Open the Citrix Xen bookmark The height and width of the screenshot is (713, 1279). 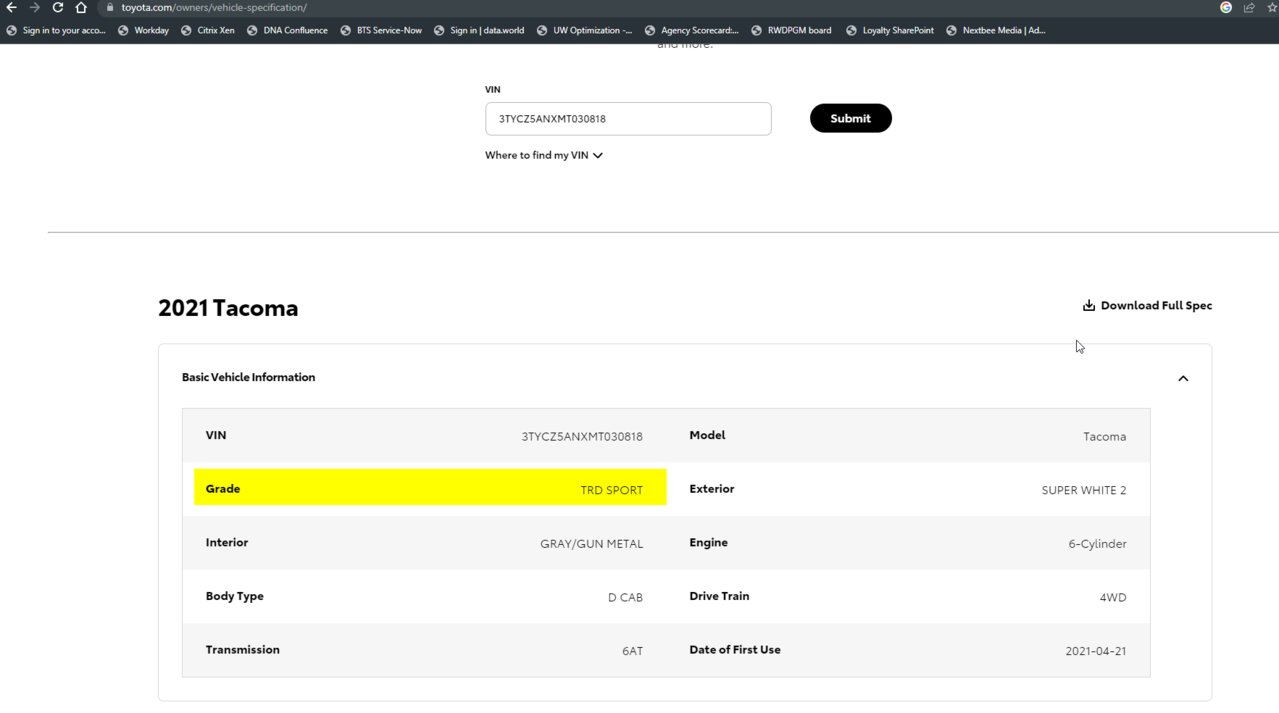pyautogui.click(x=208, y=30)
